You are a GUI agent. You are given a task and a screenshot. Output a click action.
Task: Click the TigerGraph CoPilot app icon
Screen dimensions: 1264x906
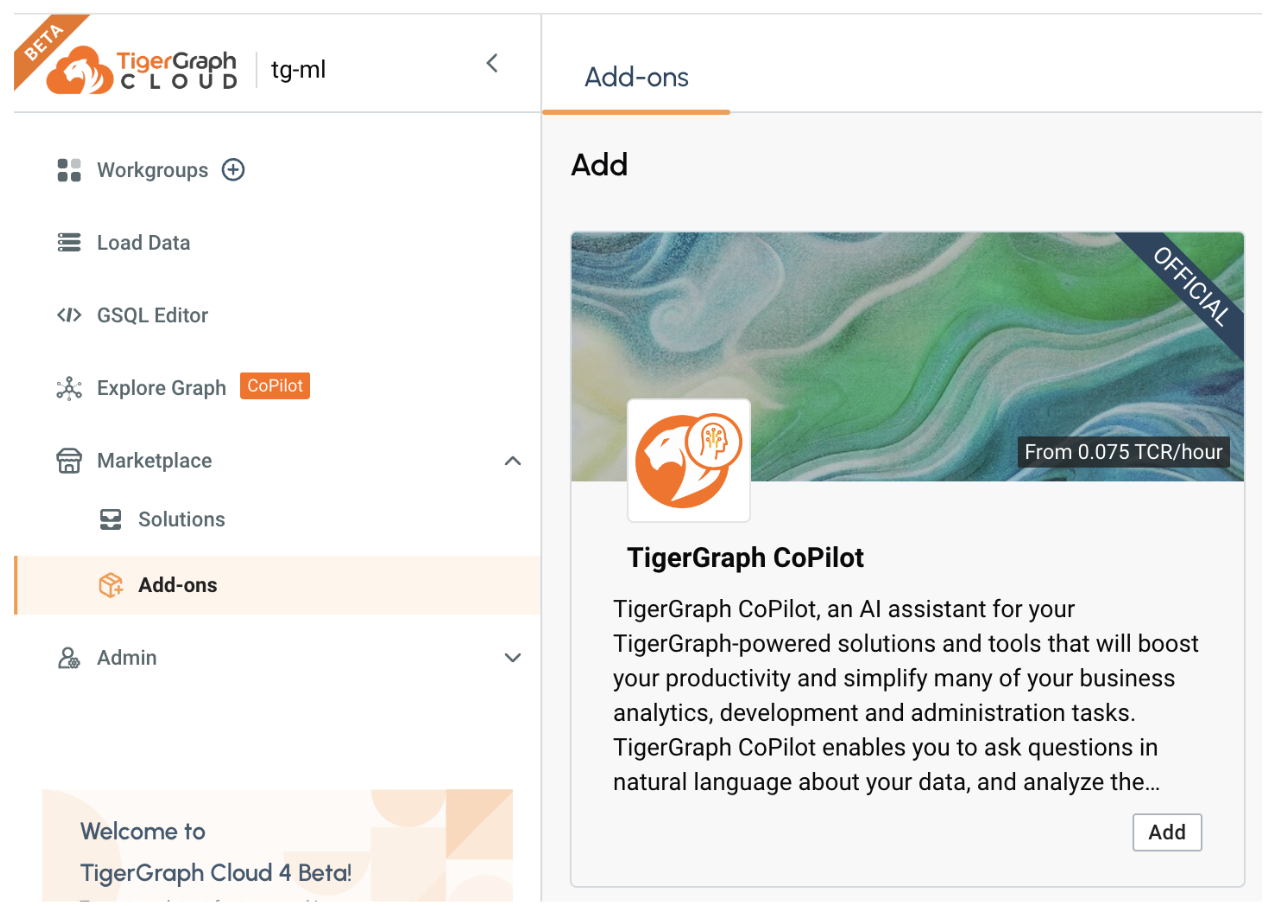[688, 460]
